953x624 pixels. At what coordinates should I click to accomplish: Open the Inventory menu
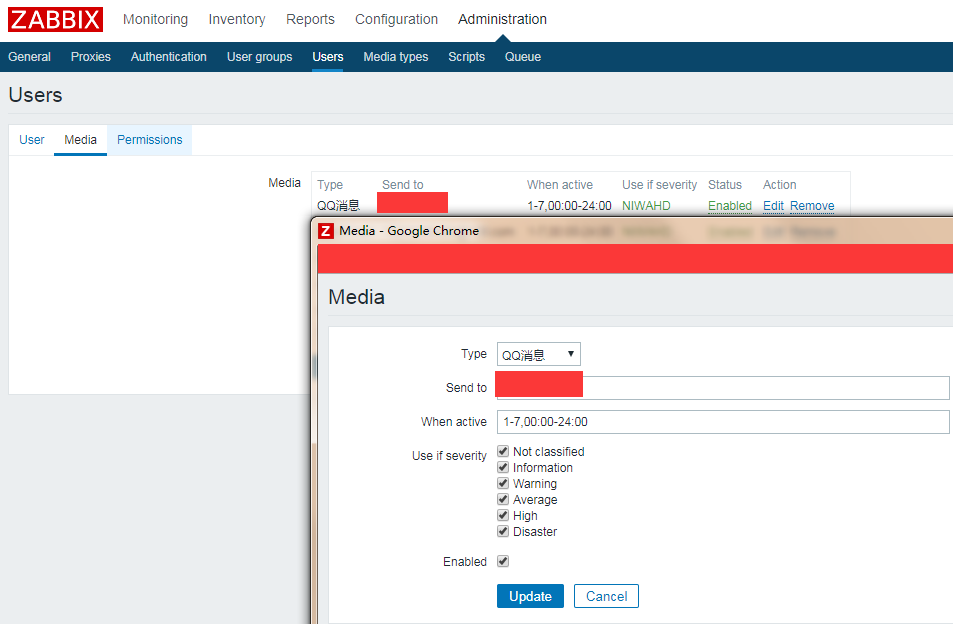237,19
